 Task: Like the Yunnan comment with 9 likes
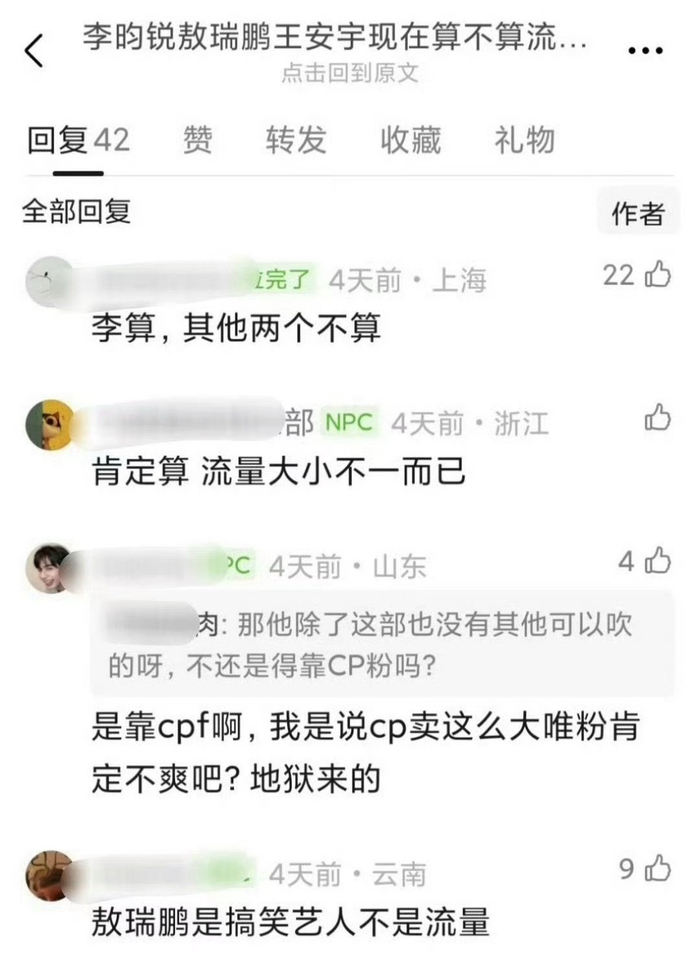pos(658,868)
